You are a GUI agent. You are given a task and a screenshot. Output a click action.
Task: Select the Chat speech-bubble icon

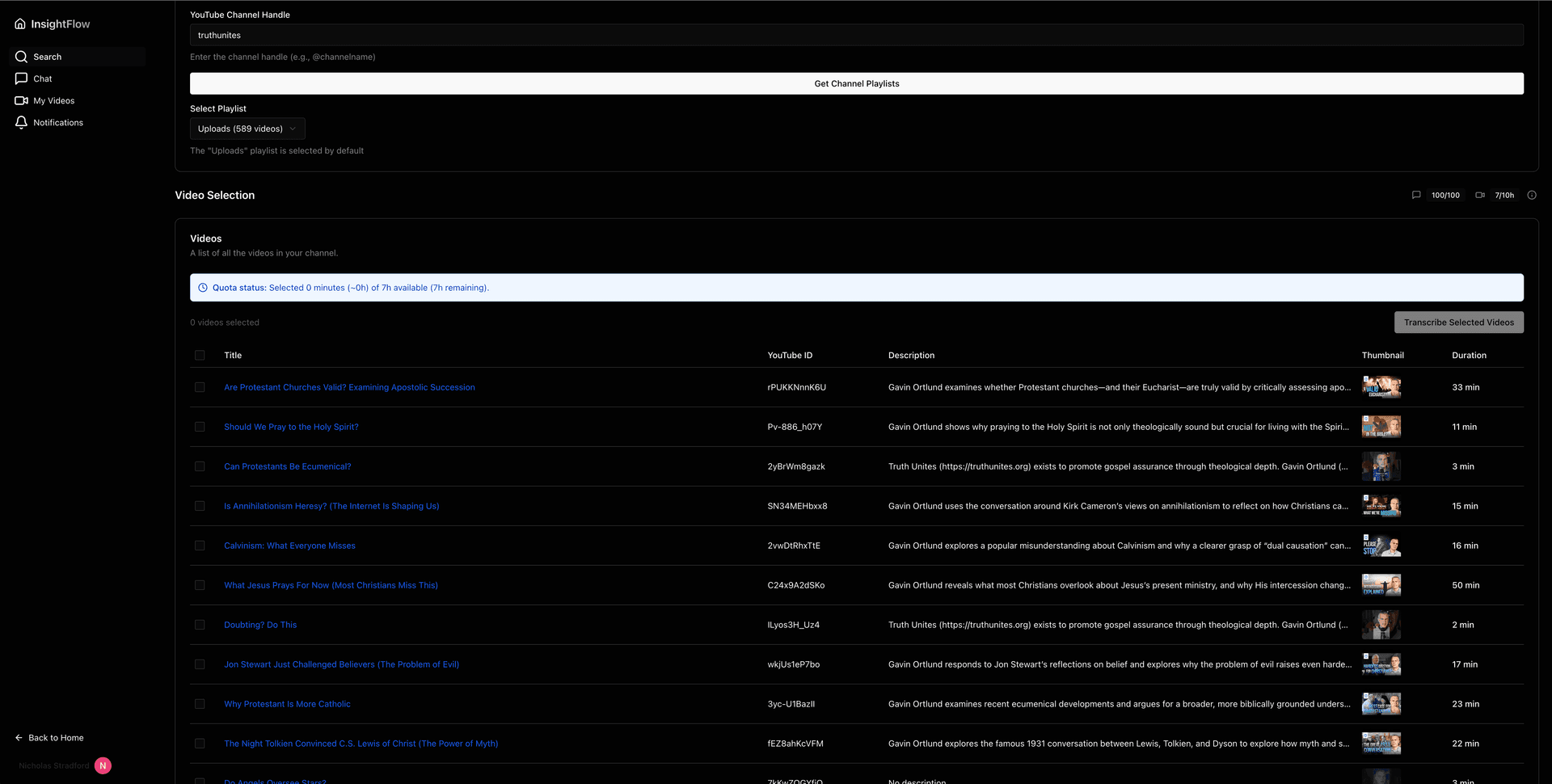pos(22,78)
